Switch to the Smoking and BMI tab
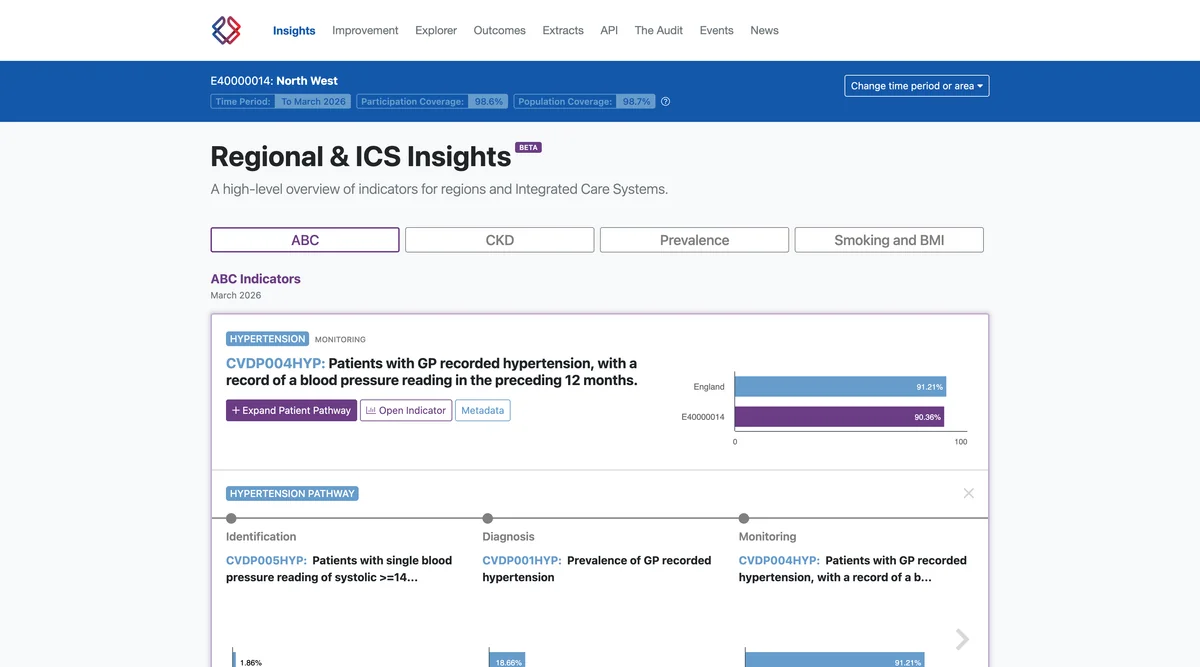1200x667 pixels. click(x=889, y=240)
